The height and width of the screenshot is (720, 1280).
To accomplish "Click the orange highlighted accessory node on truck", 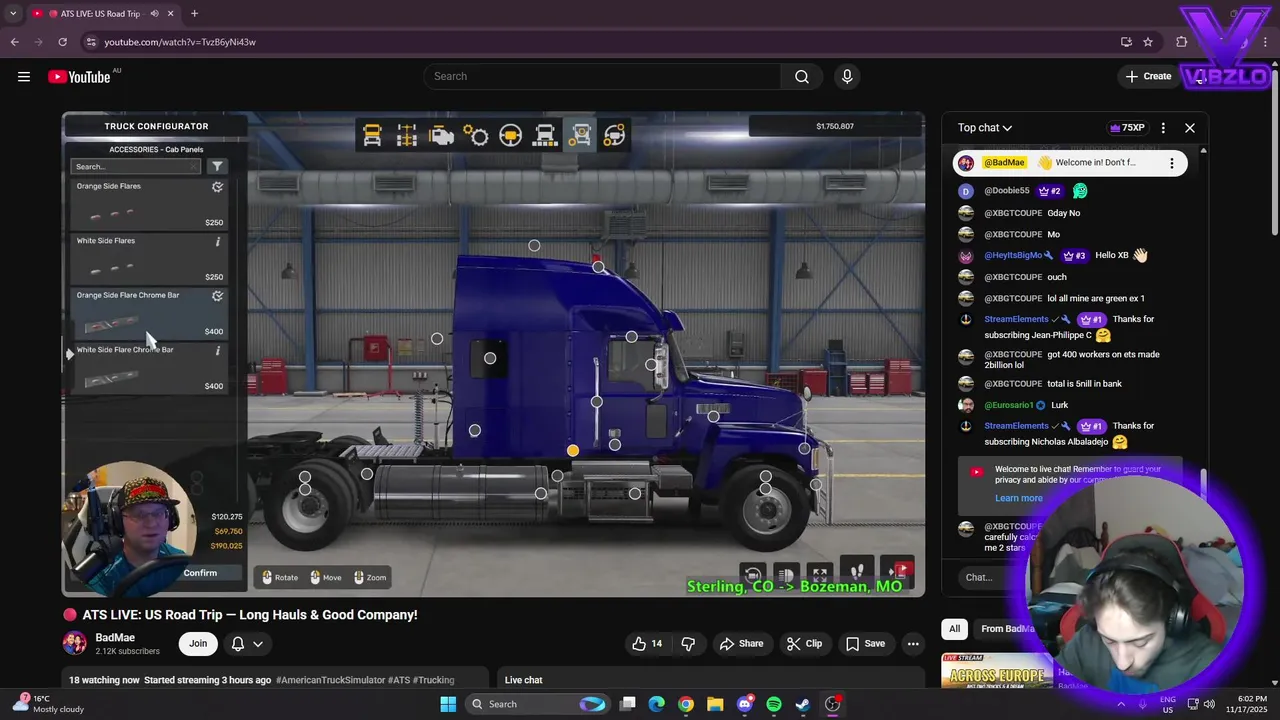I will tap(573, 451).
